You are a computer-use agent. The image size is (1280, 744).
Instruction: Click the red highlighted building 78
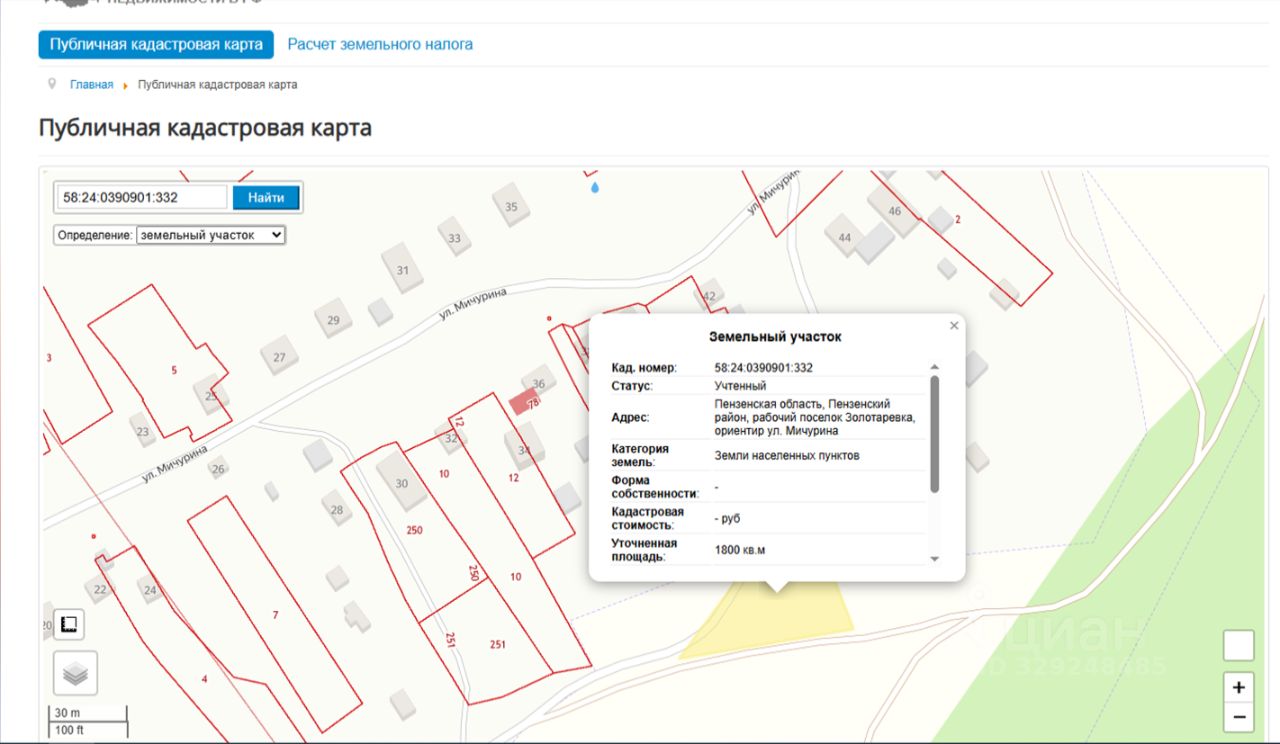524,402
